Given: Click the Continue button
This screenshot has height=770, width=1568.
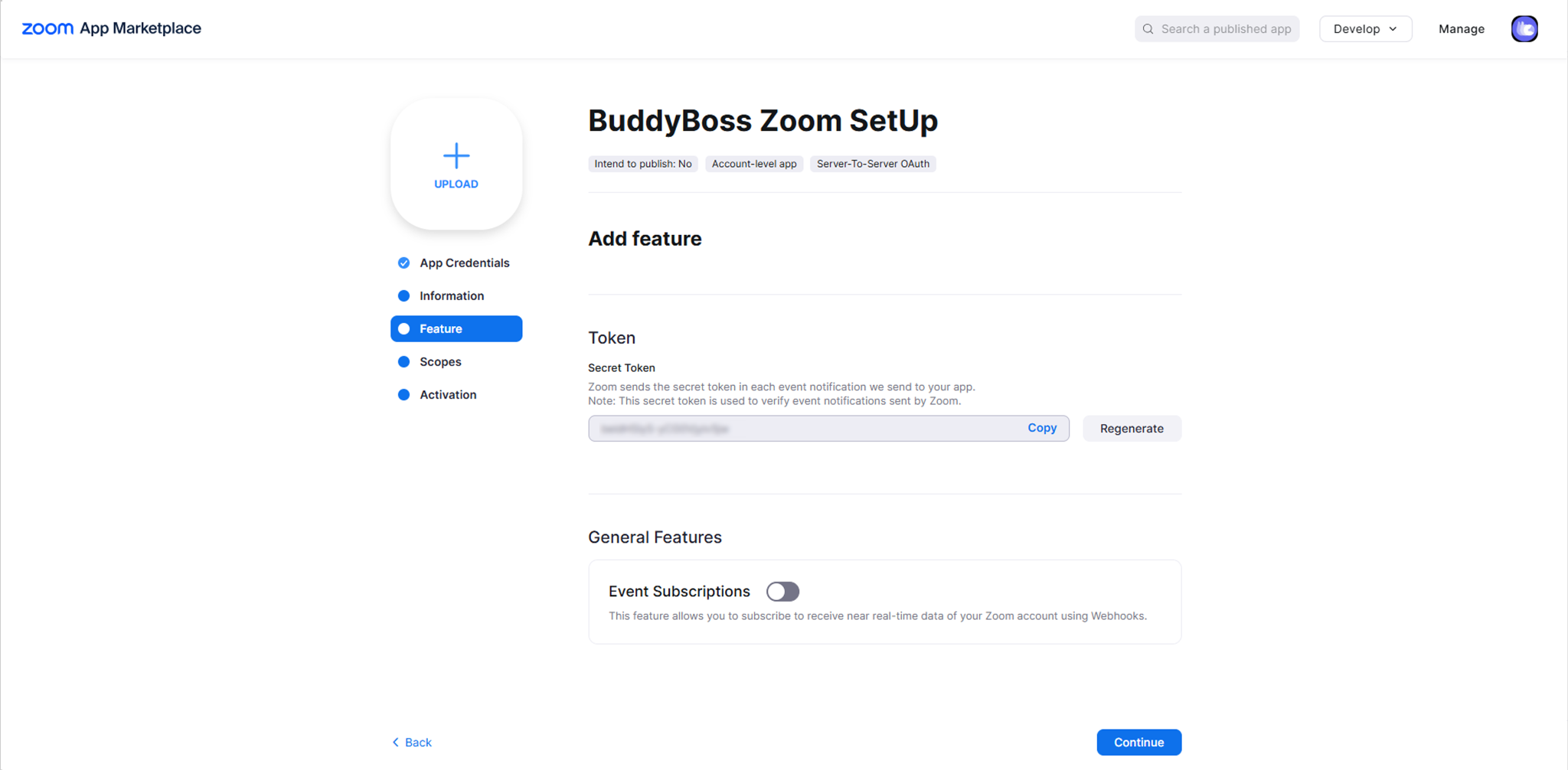Looking at the screenshot, I should (1138, 742).
